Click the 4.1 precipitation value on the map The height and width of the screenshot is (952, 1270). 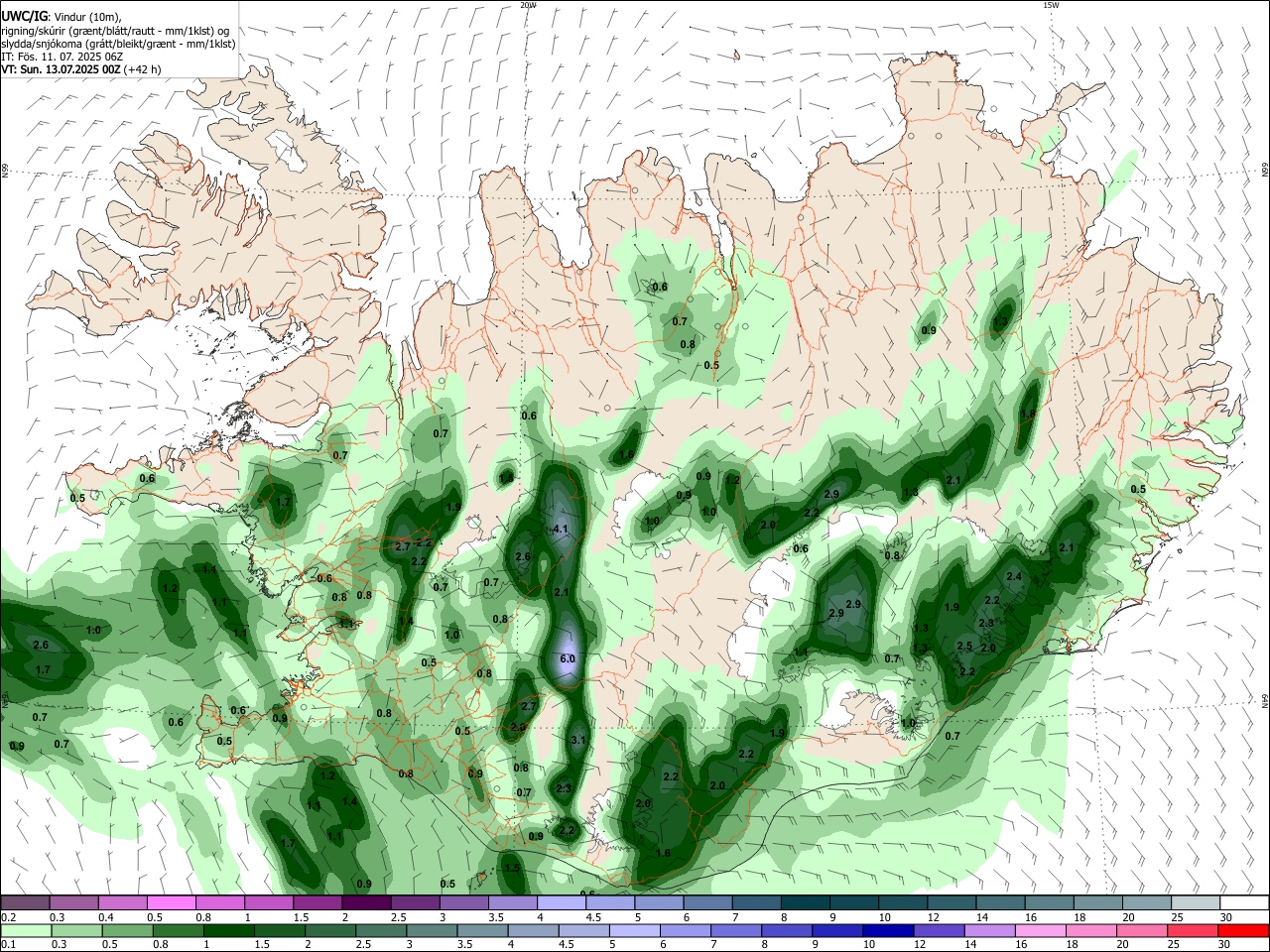(560, 529)
